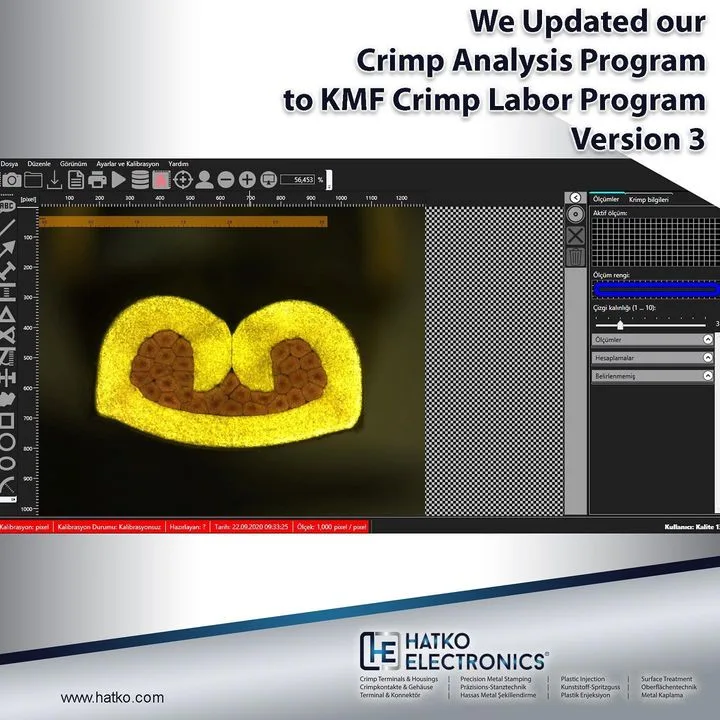Select the parallel lines height tool
Image resolution: width=720 pixels, height=720 pixels.
[7, 292]
